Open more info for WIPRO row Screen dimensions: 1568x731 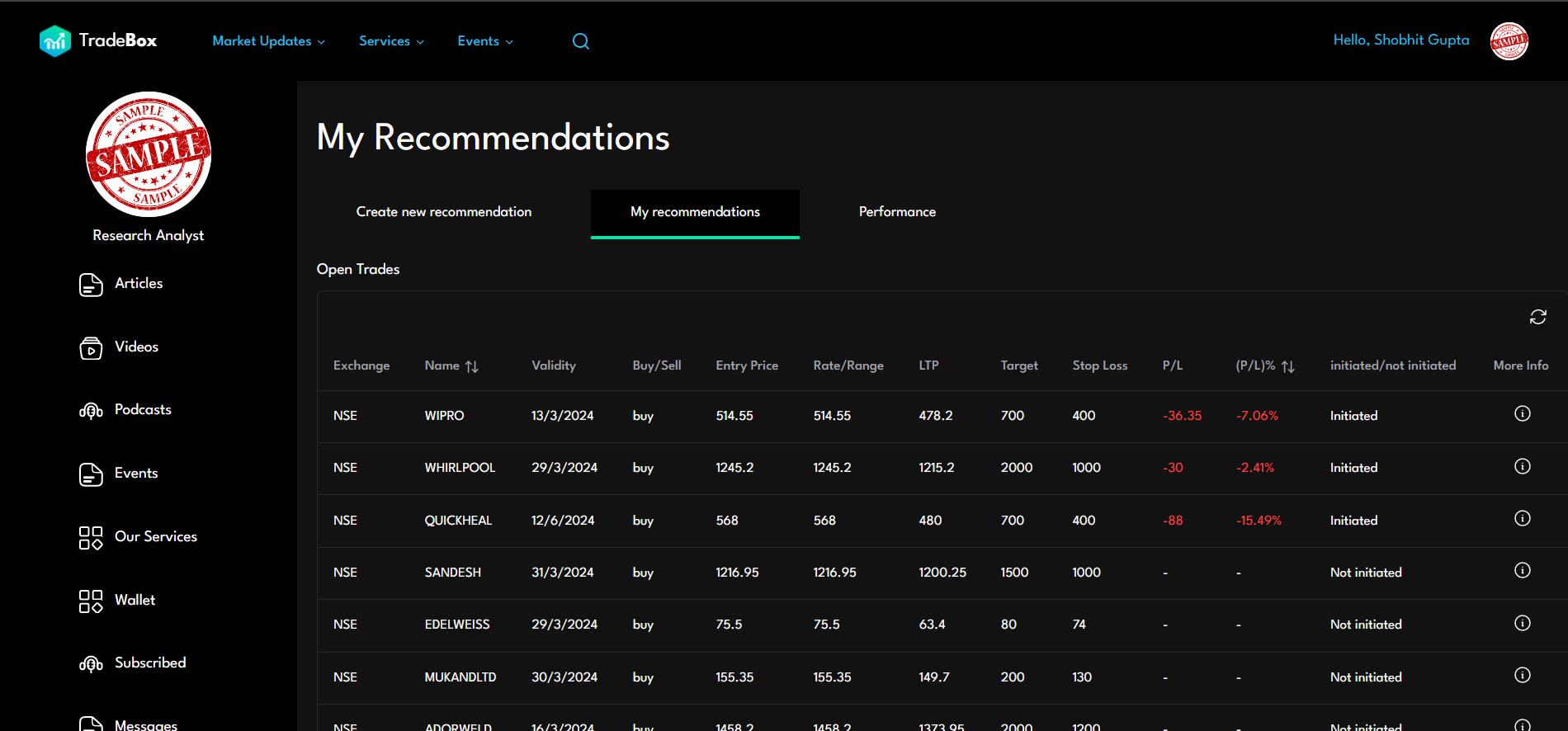[1523, 413]
